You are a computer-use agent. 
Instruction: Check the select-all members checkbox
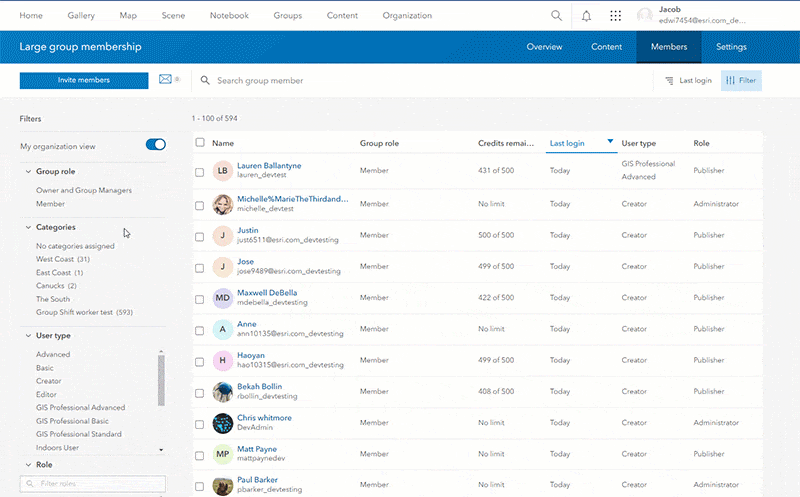pyautogui.click(x=200, y=144)
